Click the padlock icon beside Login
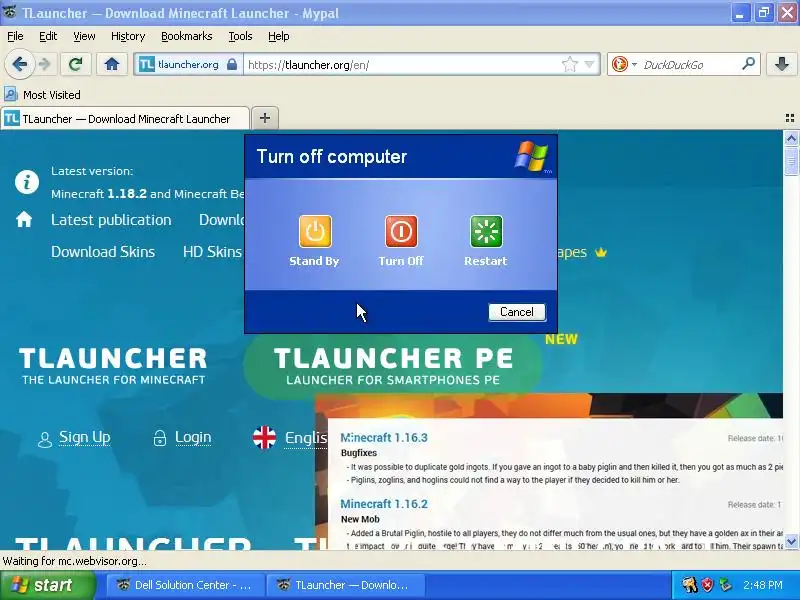This screenshot has height=600, width=800. 160,438
